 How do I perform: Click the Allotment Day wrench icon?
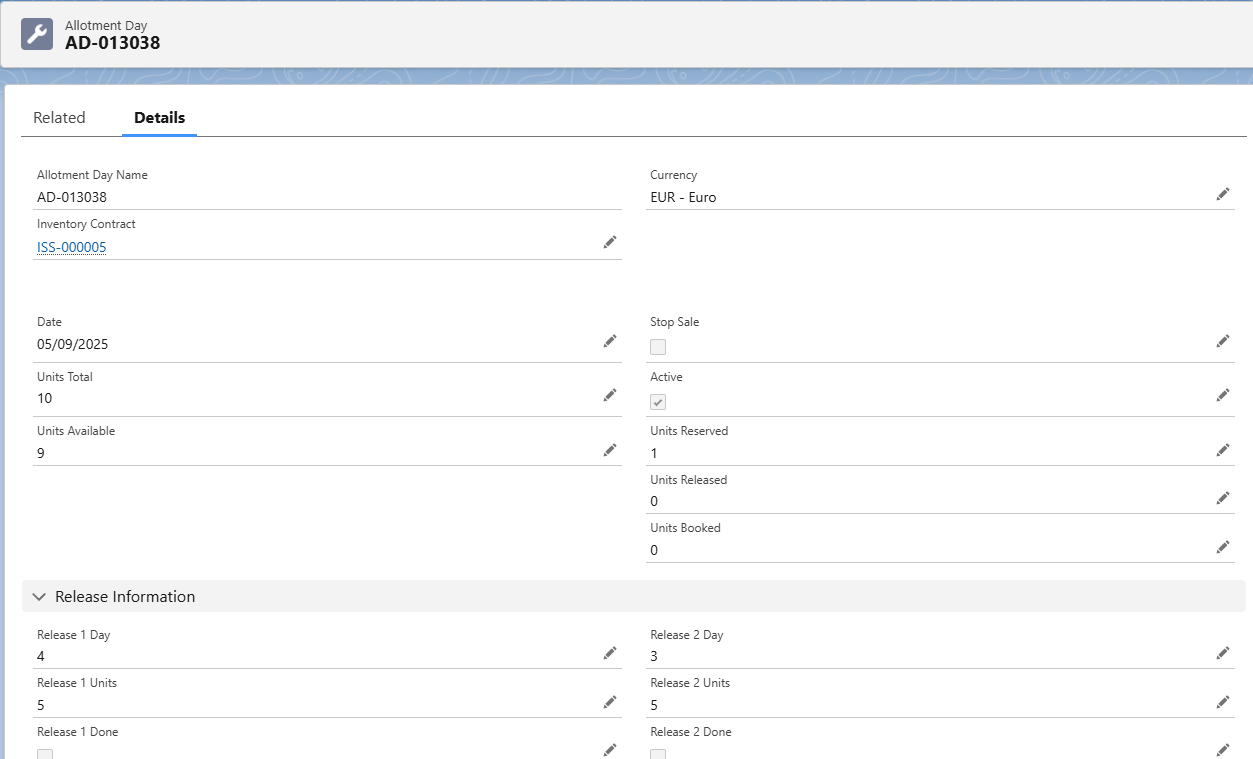pyautogui.click(x=37, y=34)
